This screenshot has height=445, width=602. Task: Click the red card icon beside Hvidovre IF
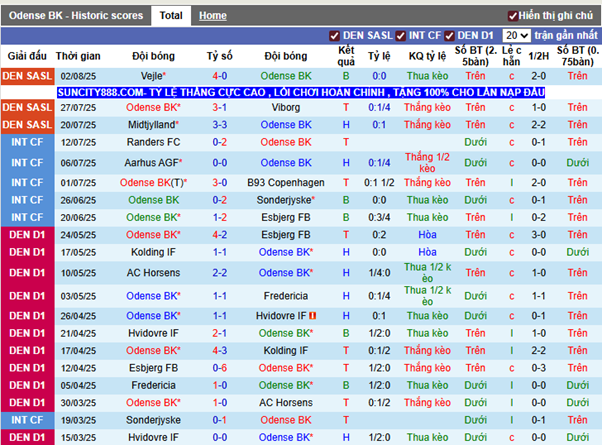pos(313,316)
